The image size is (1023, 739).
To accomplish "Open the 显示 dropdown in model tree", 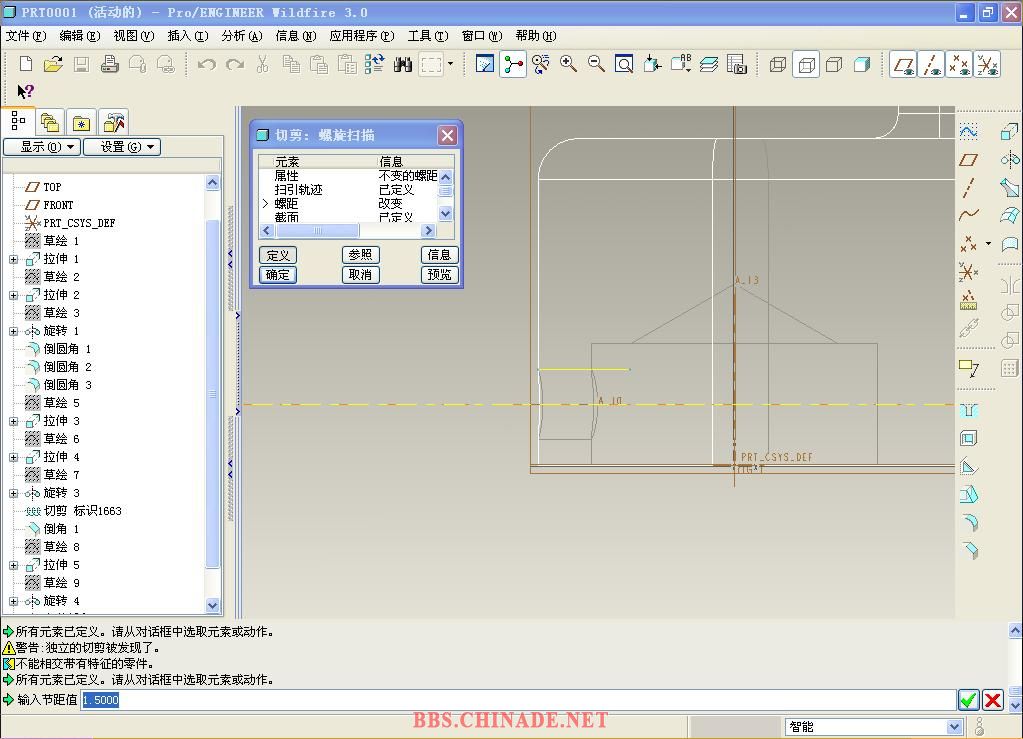I will point(42,147).
